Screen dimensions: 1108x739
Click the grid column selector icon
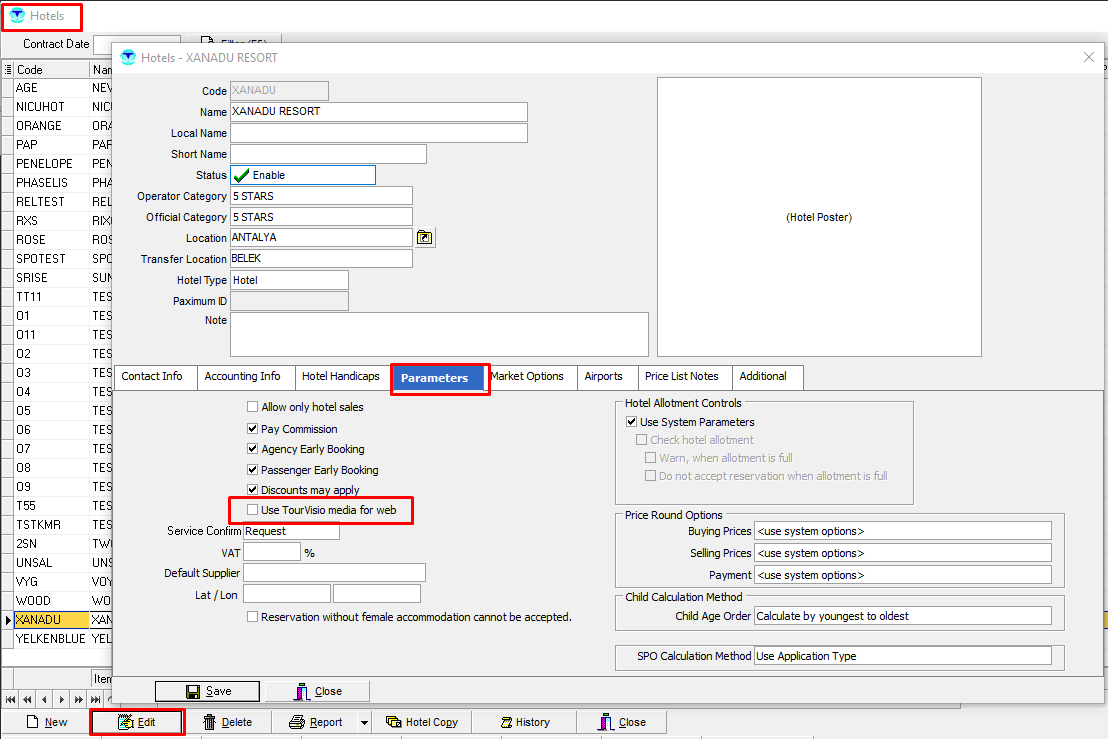click(x=8, y=70)
